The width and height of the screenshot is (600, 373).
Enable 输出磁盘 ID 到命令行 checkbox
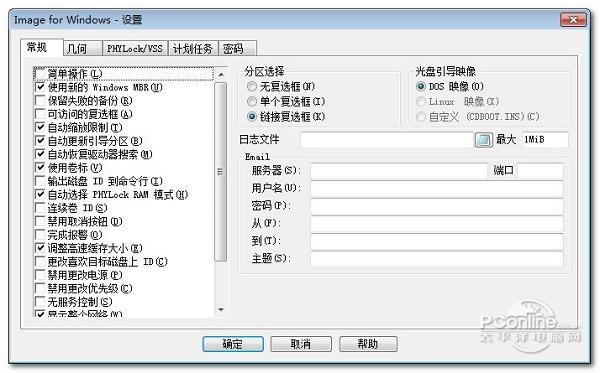coord(40,181)
